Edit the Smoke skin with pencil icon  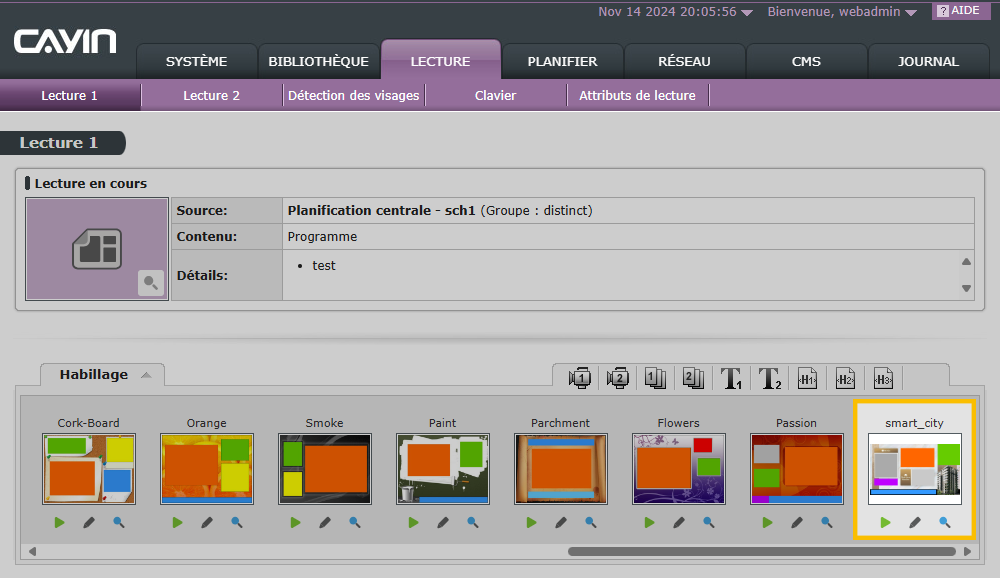click(x=325, y=522)
